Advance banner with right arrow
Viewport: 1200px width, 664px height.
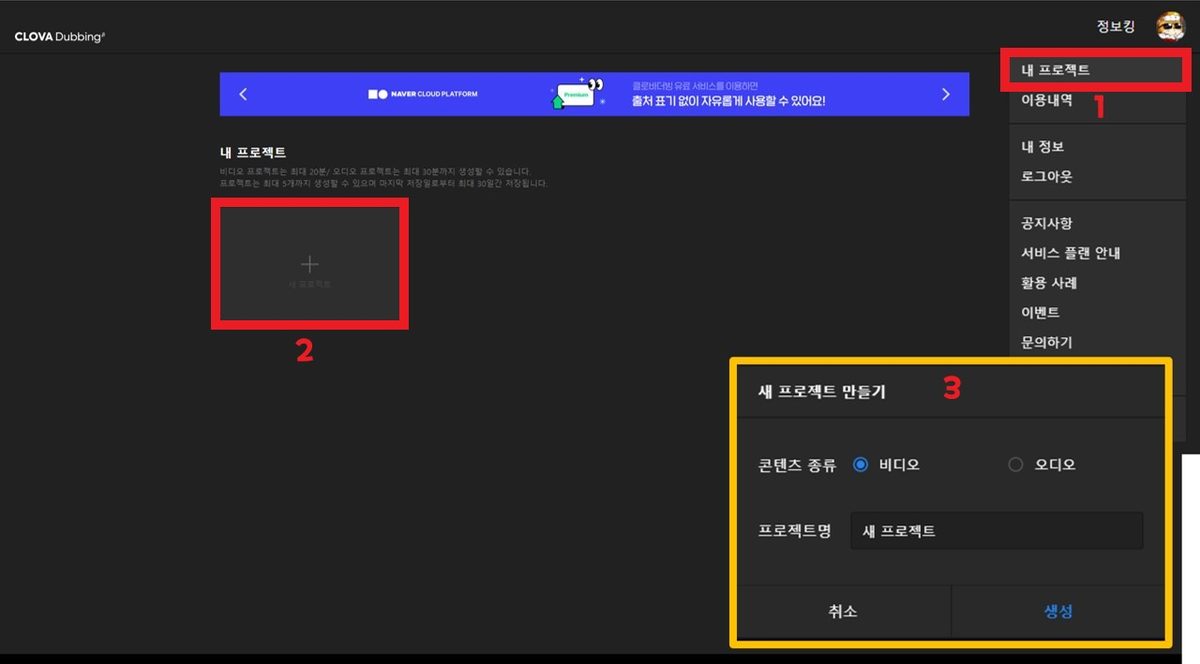pos(946,94)
